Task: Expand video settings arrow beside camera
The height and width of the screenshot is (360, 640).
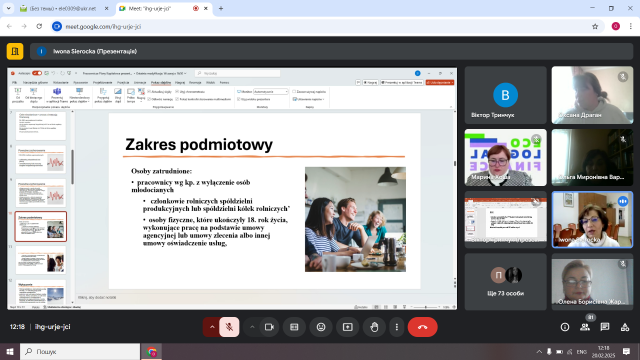Action: click(x=252, y=327)
